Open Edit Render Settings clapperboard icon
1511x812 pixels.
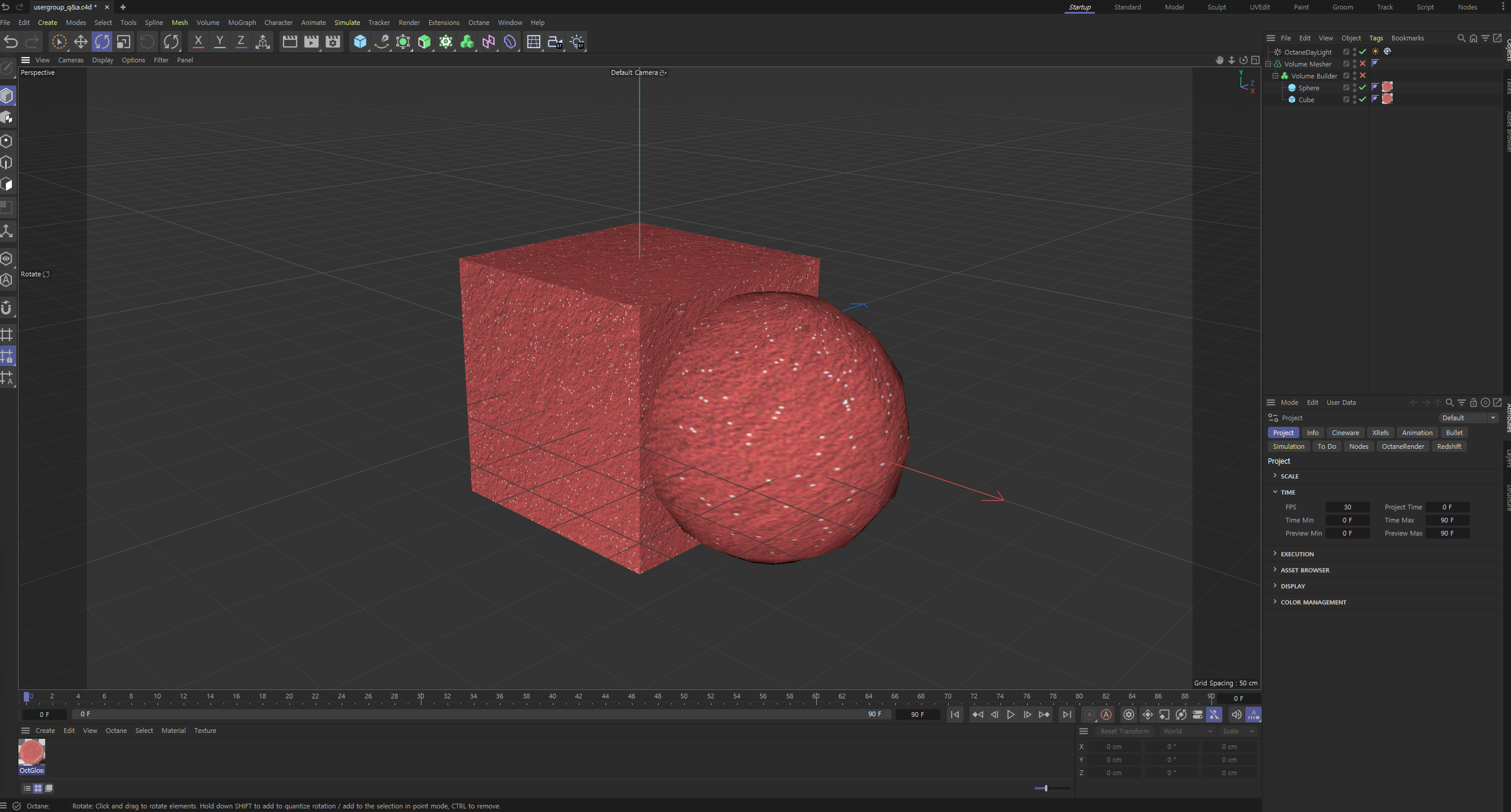click(x=333, y=42)
